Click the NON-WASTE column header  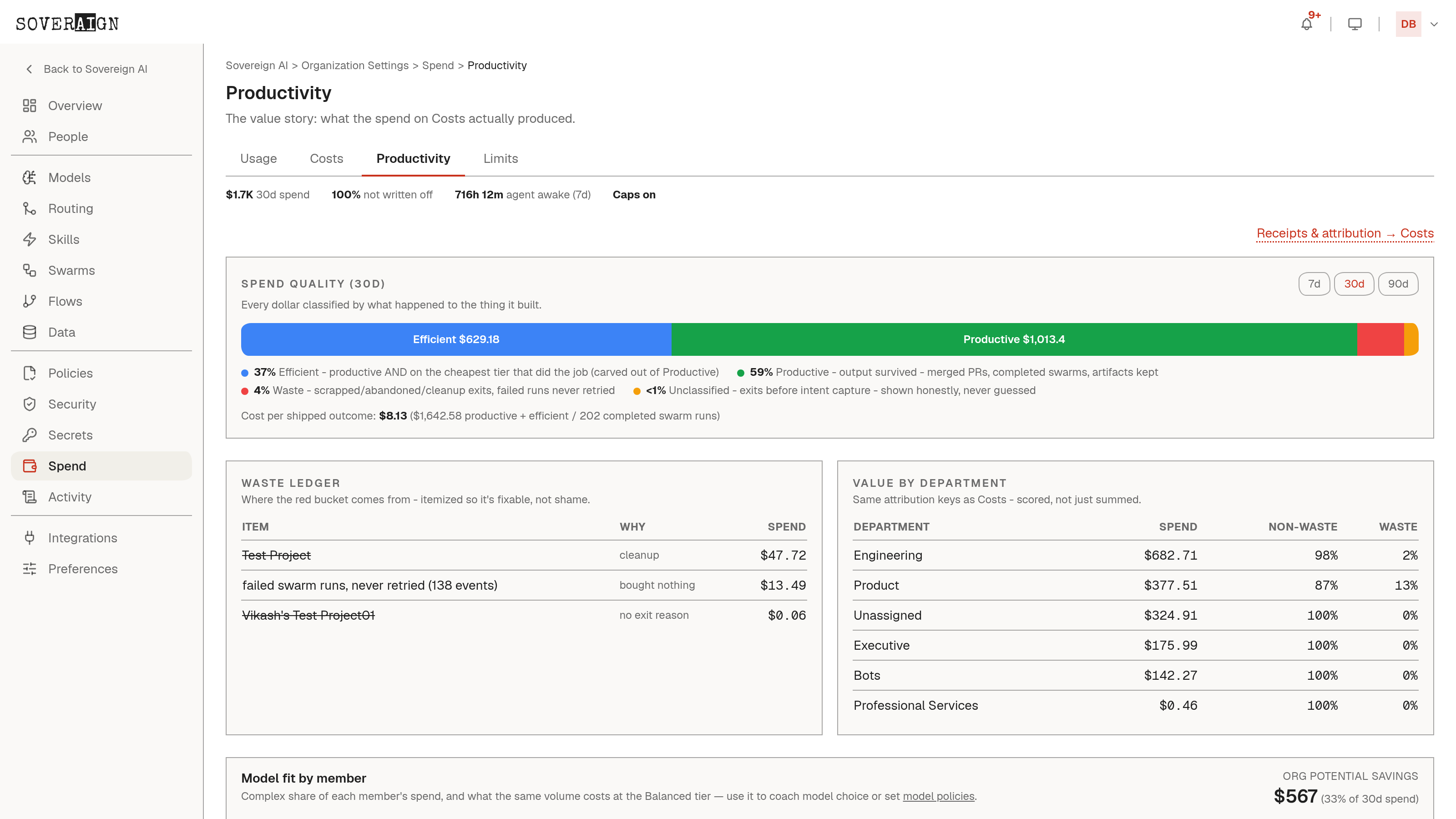[1302, 527]
